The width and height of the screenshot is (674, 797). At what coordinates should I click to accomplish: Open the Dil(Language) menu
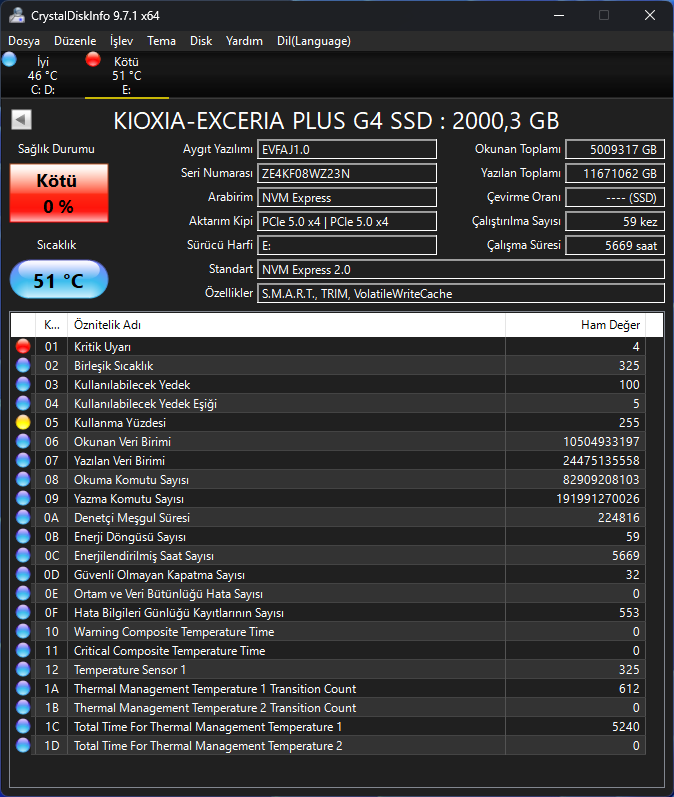[x=314, y=41]
